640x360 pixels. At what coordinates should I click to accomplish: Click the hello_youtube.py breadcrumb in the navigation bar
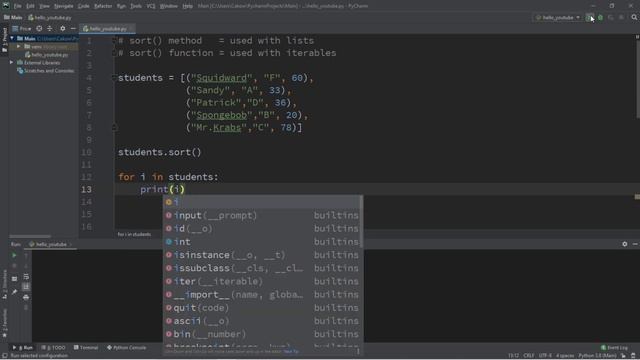[x=50, y=18]
